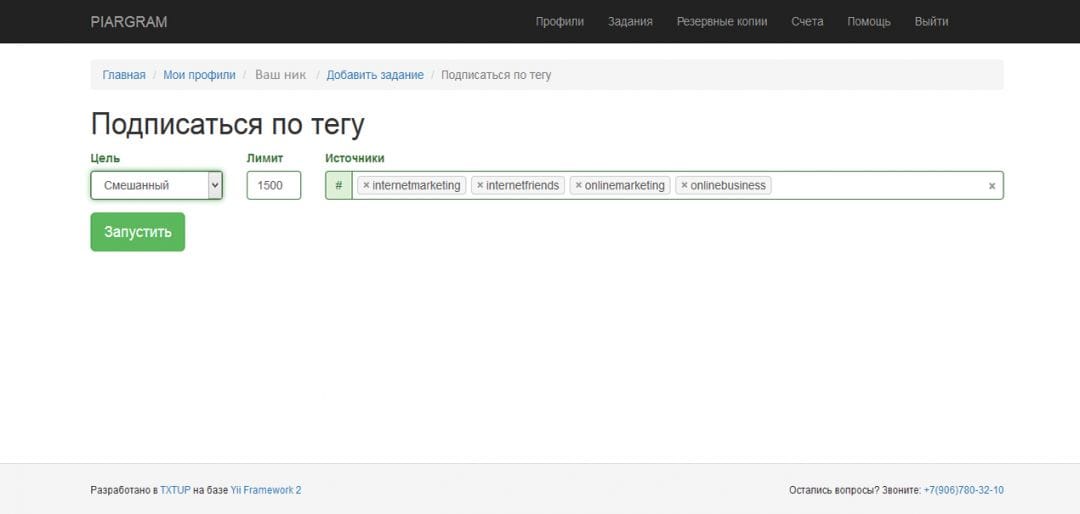Open the TXTUP link in the footer
Image resolution: width=1080 pixels, height=514 pixels.
click(x=175, y=491)
